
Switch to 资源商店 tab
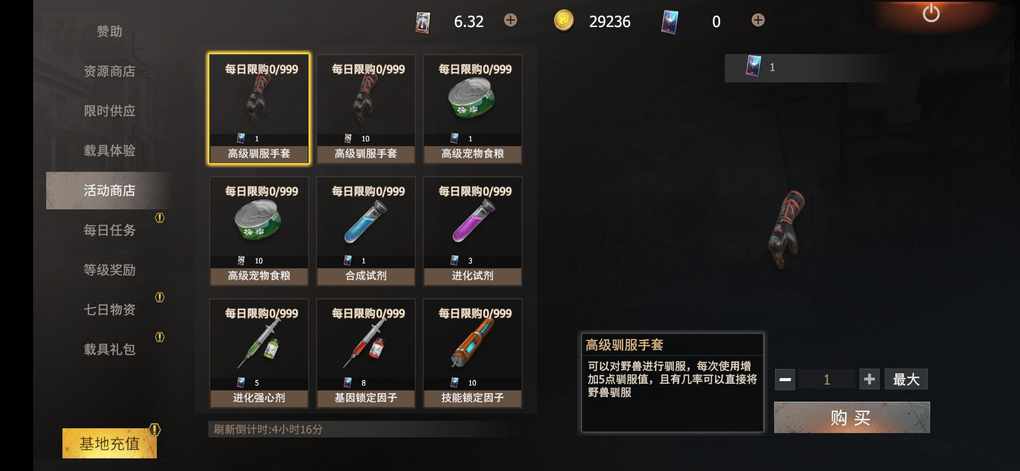pyautogui.click(x=109, y=72)
